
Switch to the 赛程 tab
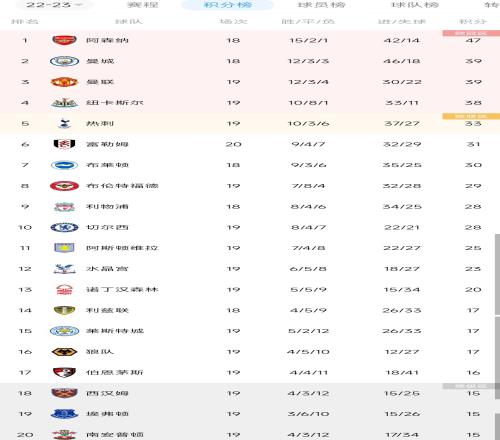coord(143,5)
